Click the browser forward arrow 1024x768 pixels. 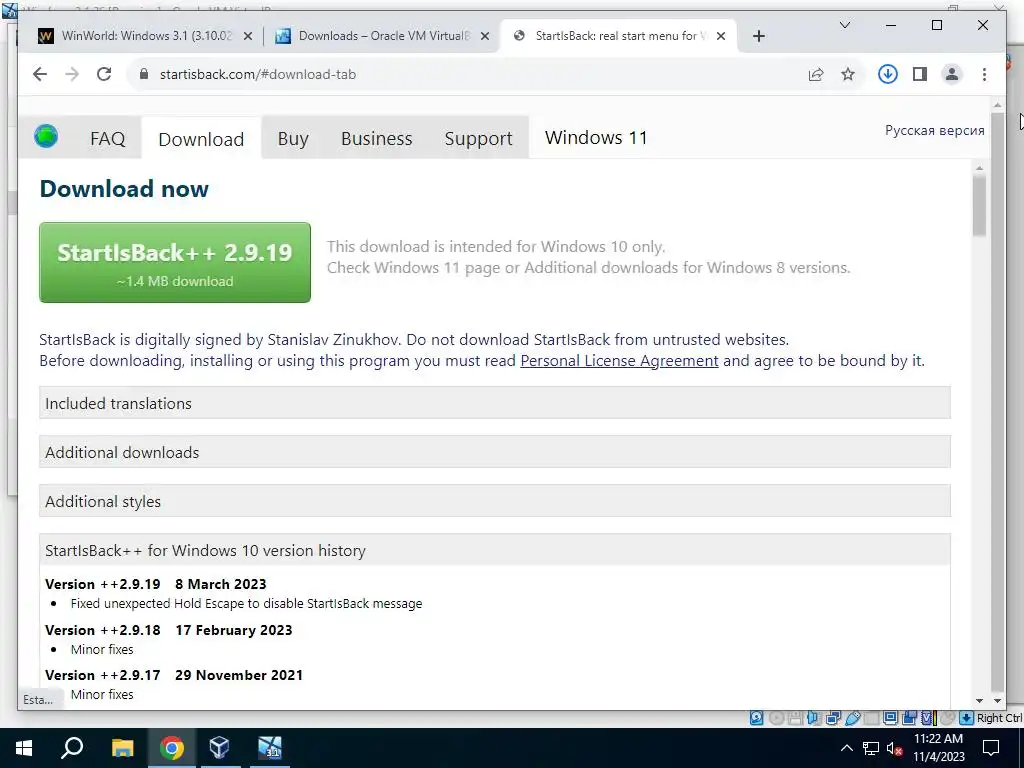(x=72, y=74)
